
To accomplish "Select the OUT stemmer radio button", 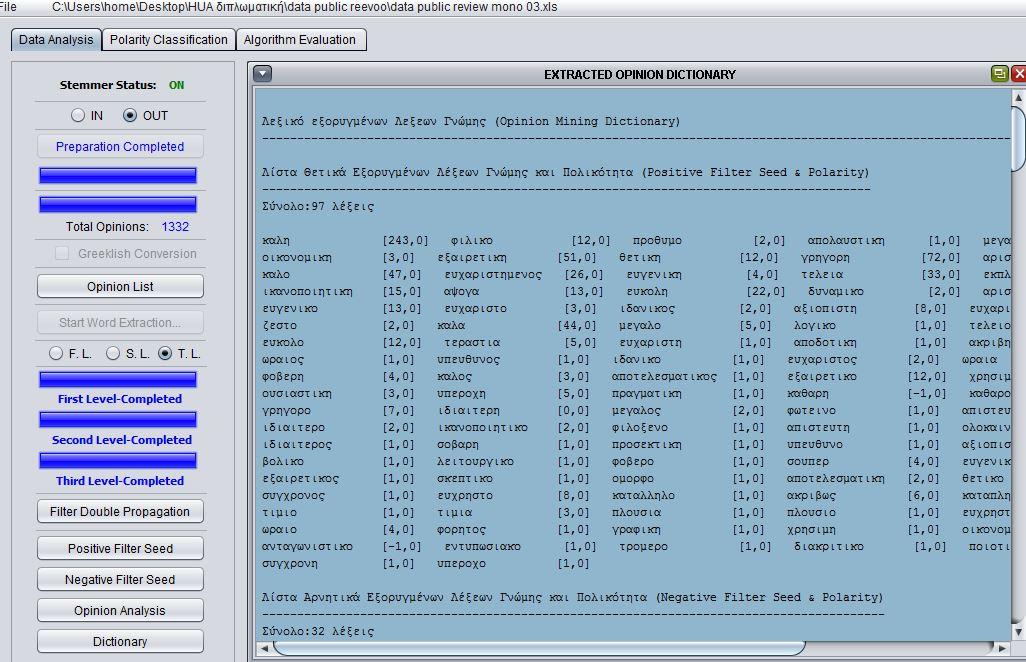I will click(x=130, y=115).
